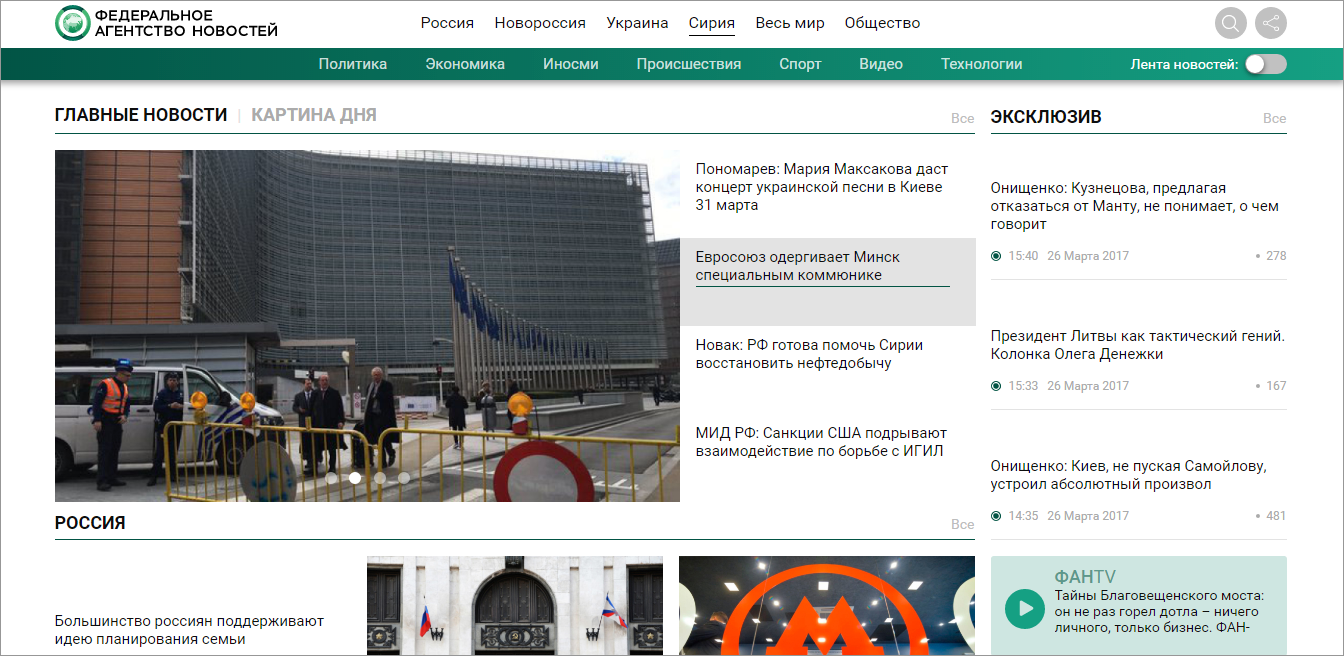This screenshot has height=656, width=1344.
Task: Play the ФАНTV video button
Action: [1024, 608]
